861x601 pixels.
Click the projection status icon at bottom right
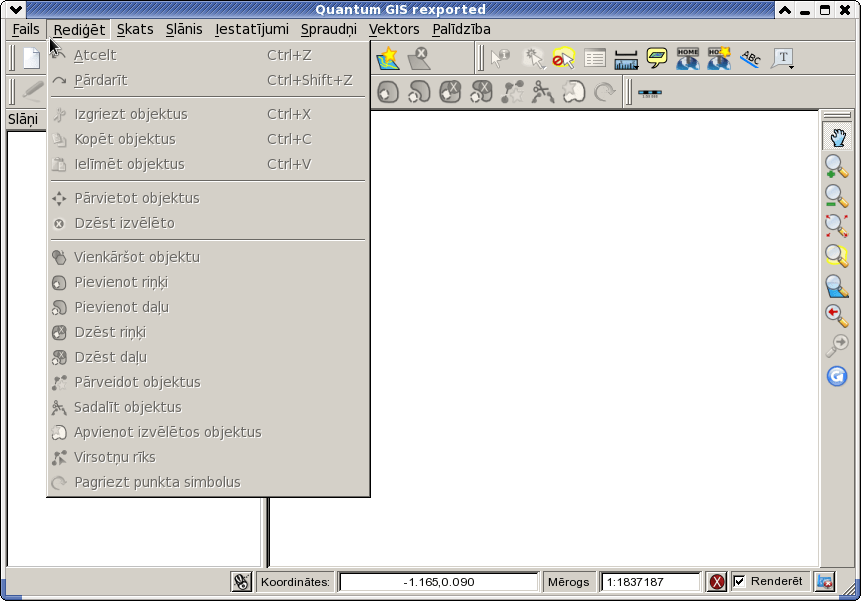(825, 582)
